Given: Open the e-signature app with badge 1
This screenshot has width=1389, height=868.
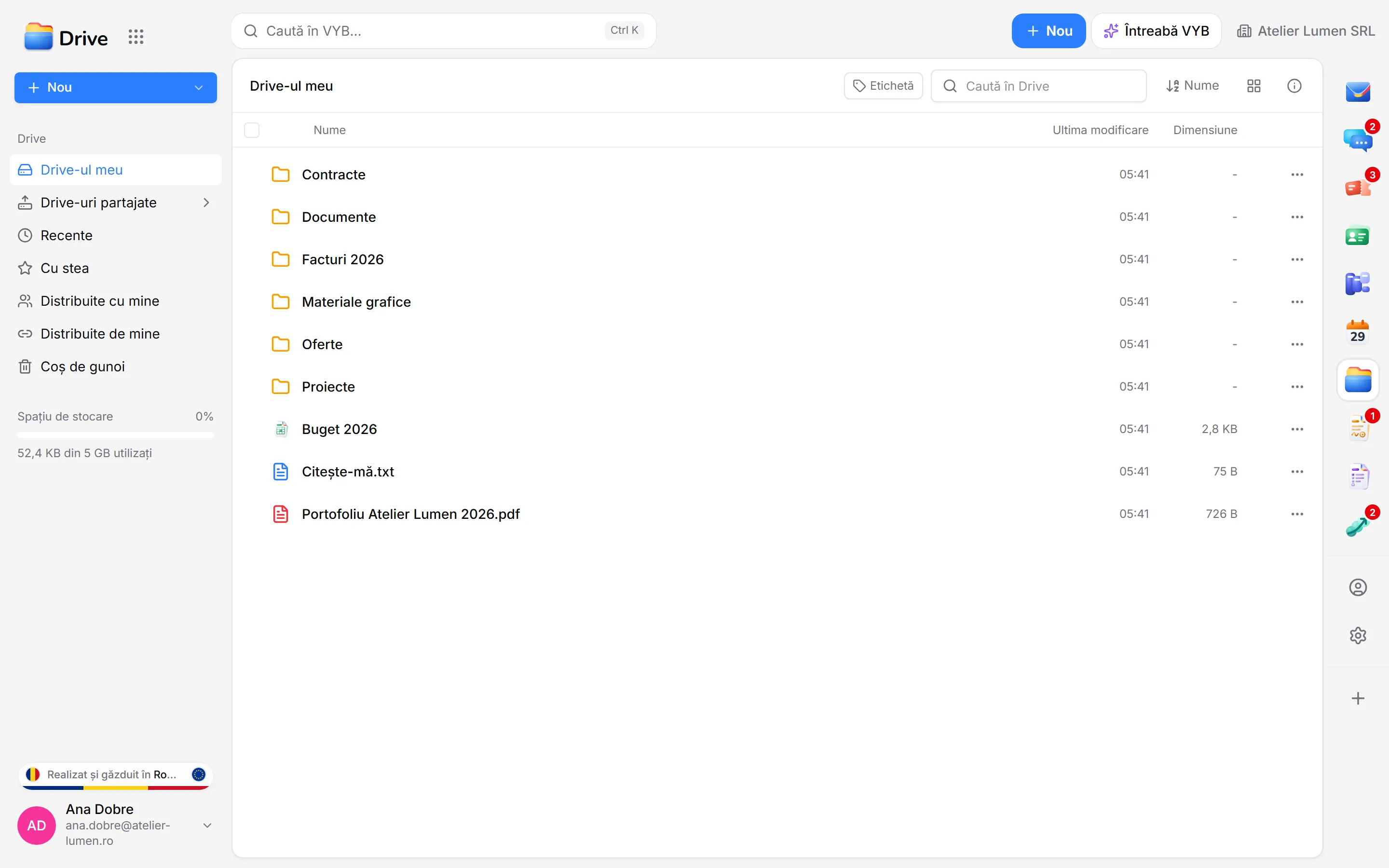Looking at the screenshot, I should (1358, 428).
